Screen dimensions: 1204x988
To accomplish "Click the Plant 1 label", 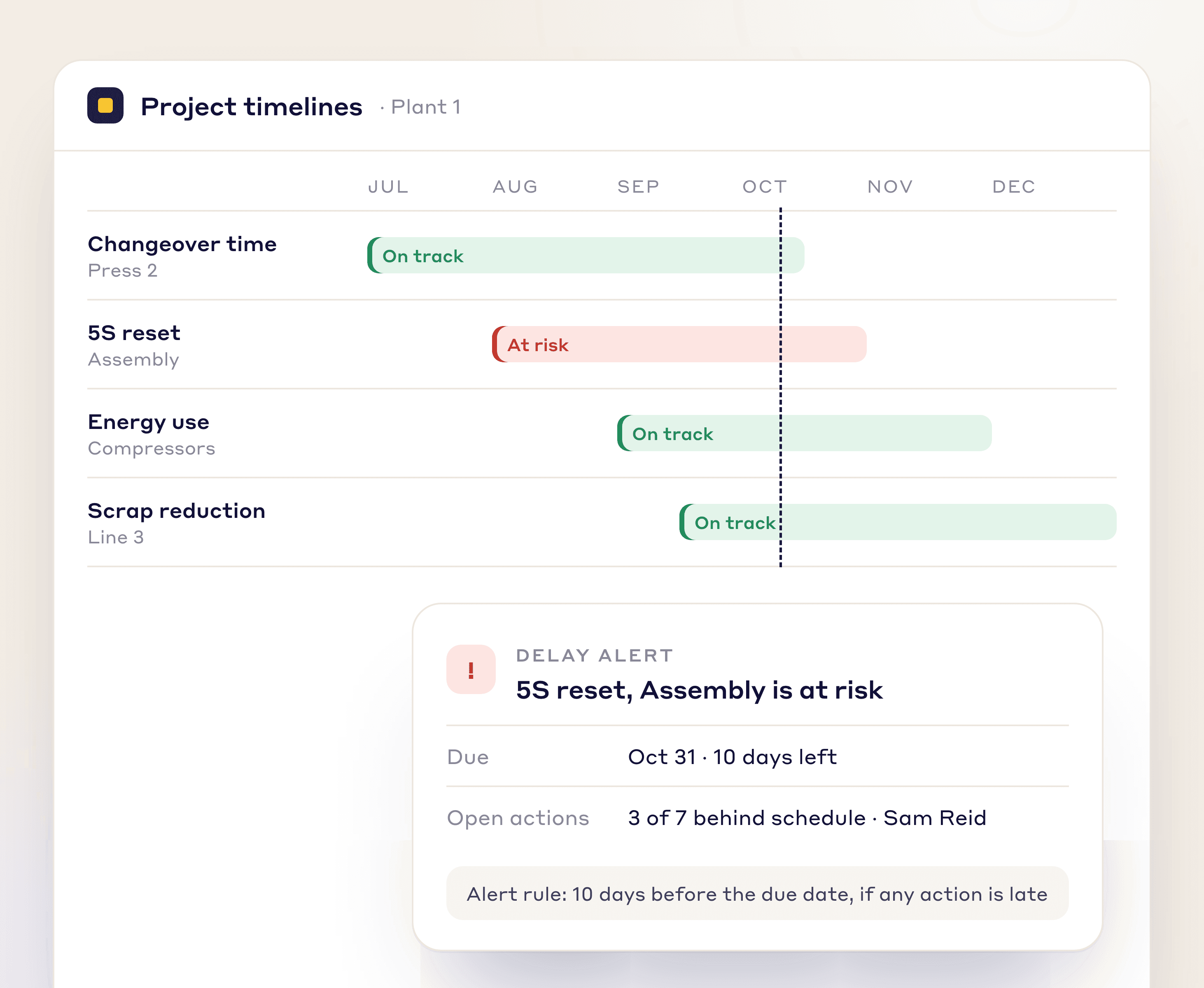I will (x=426, y=107).
